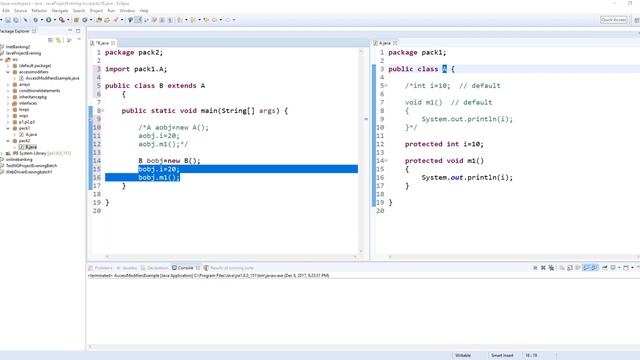Click the Remove Launch console icon
Viewport: 640px width, 360px height.
543,268
